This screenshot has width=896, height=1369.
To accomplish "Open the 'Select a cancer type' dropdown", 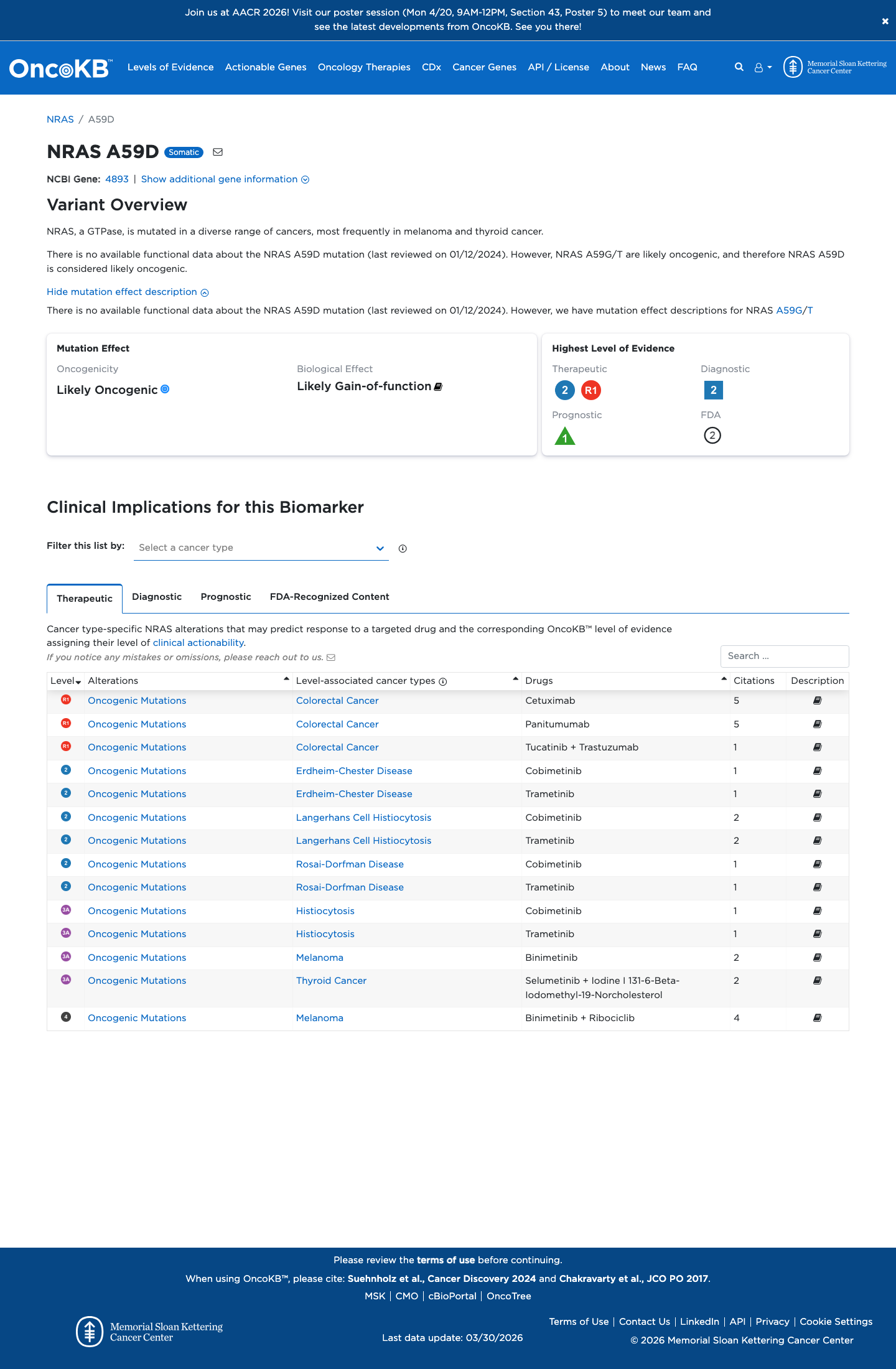I will click(261, 548).
